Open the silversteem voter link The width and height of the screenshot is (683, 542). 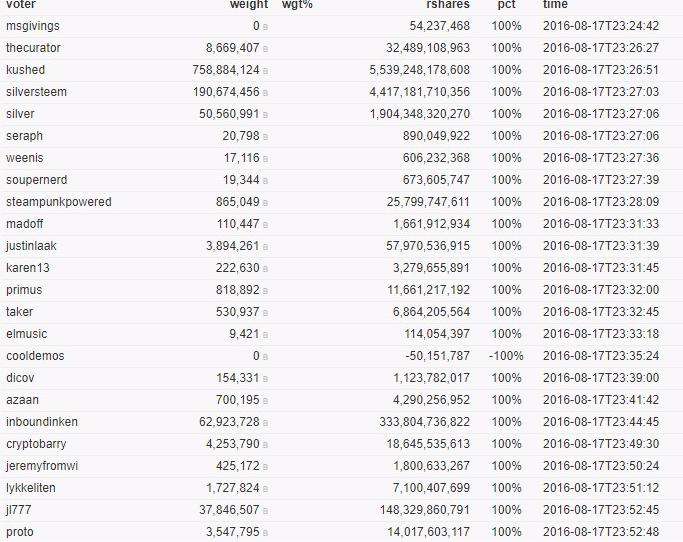pos(36,92)
